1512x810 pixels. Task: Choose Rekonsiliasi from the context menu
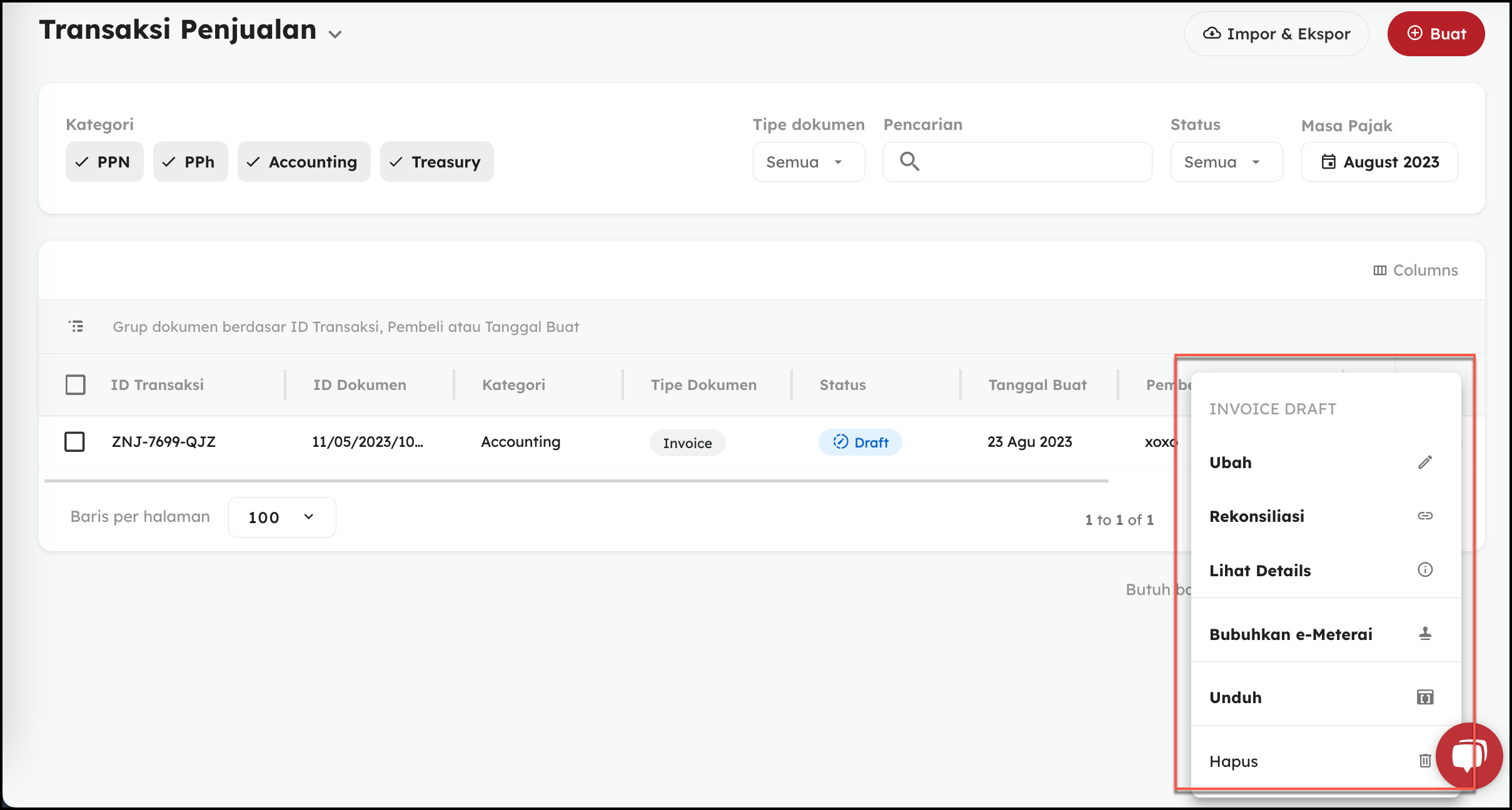click(1257, 516)
